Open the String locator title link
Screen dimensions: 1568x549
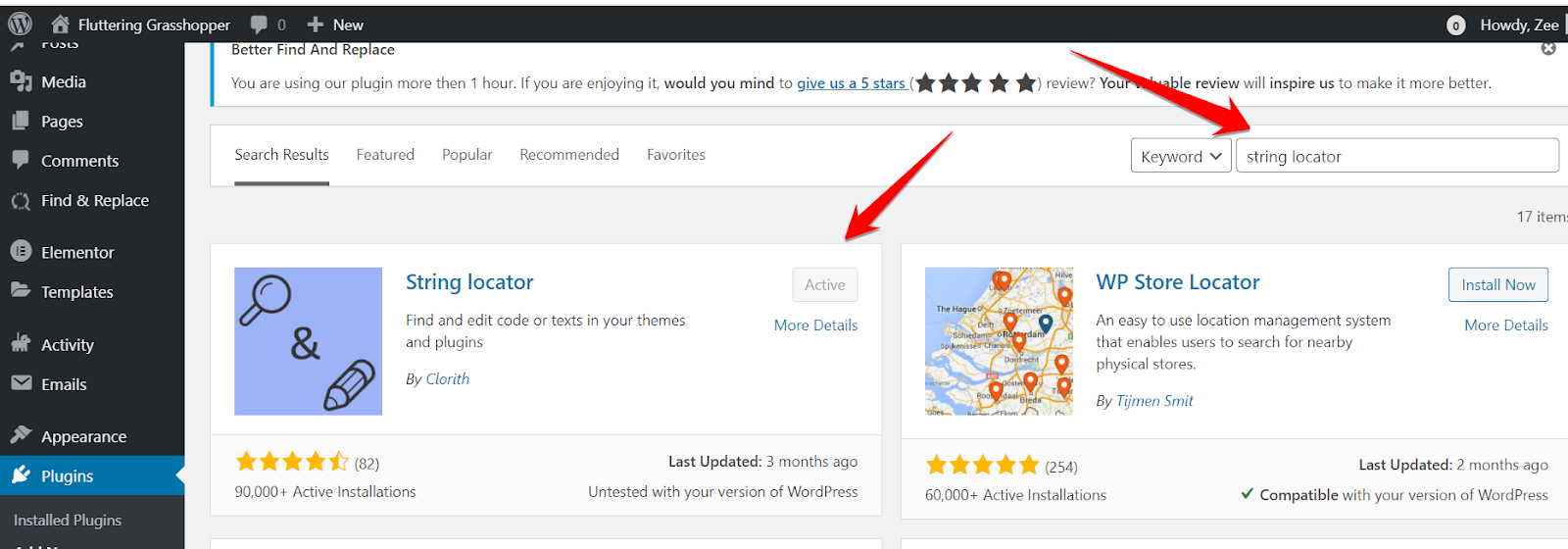coord(469,281)
